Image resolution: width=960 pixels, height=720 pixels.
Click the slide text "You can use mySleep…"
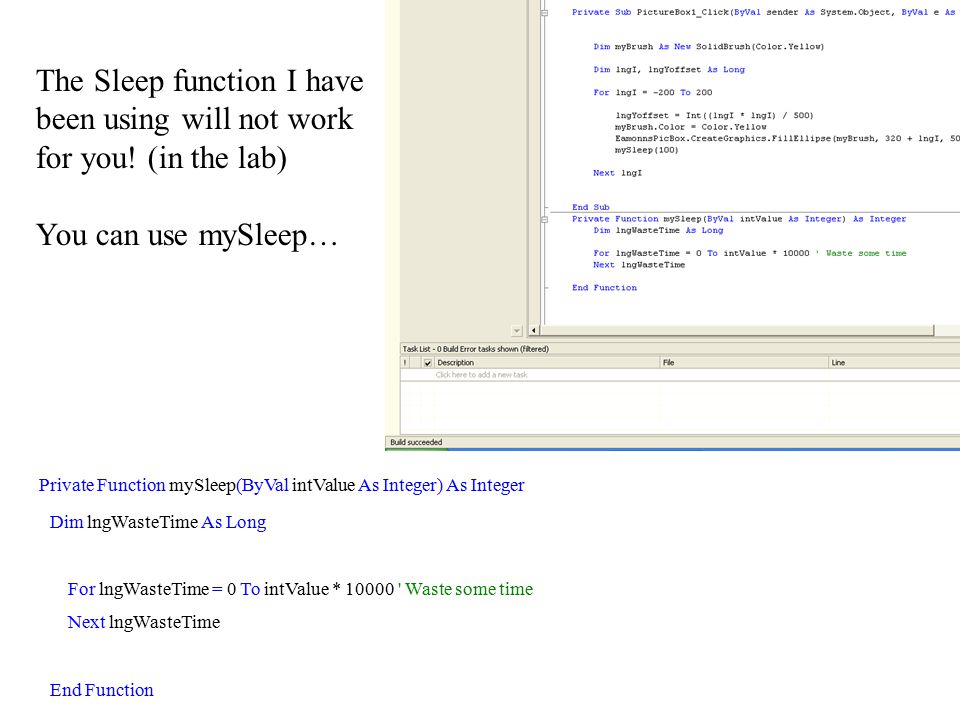coord(187,236)
